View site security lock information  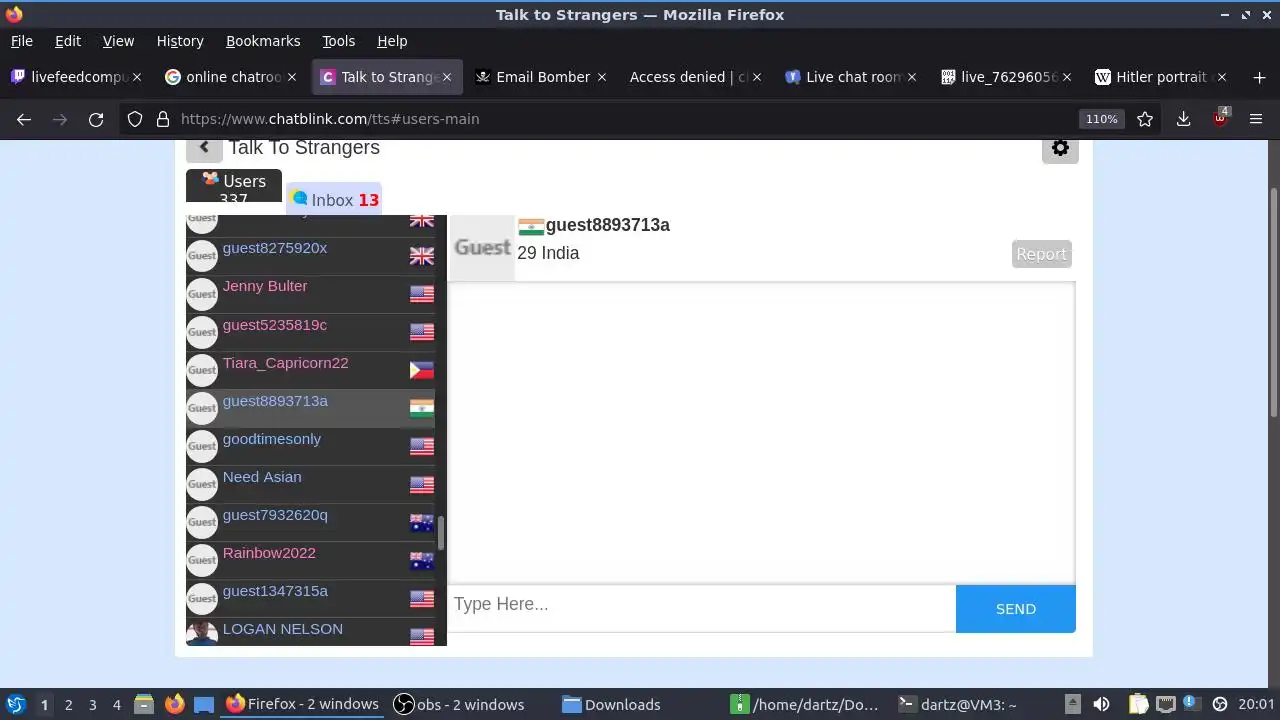pos(162,119)
